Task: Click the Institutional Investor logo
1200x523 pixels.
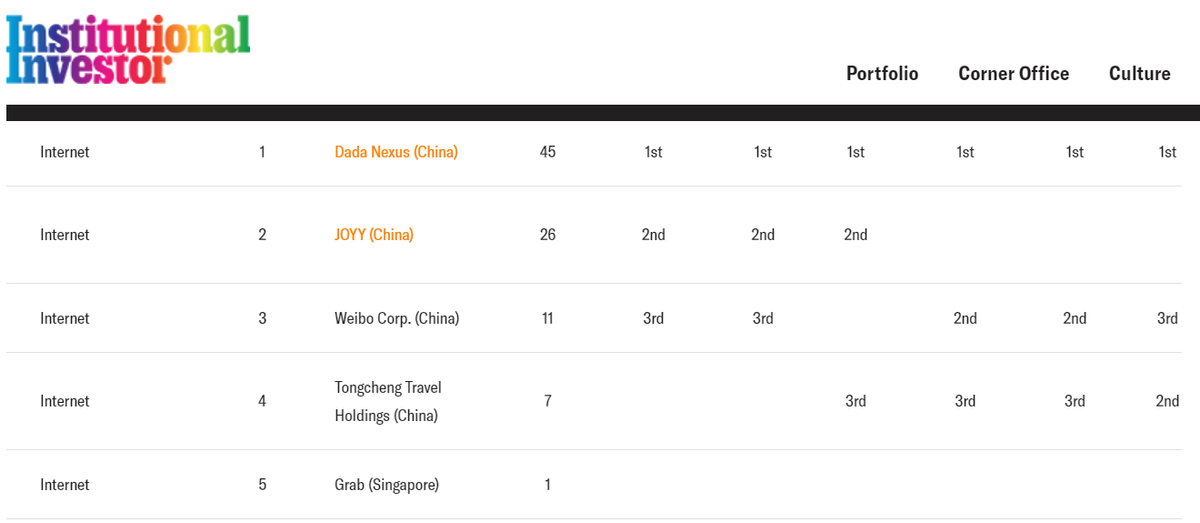Action: tap(128, 50)
